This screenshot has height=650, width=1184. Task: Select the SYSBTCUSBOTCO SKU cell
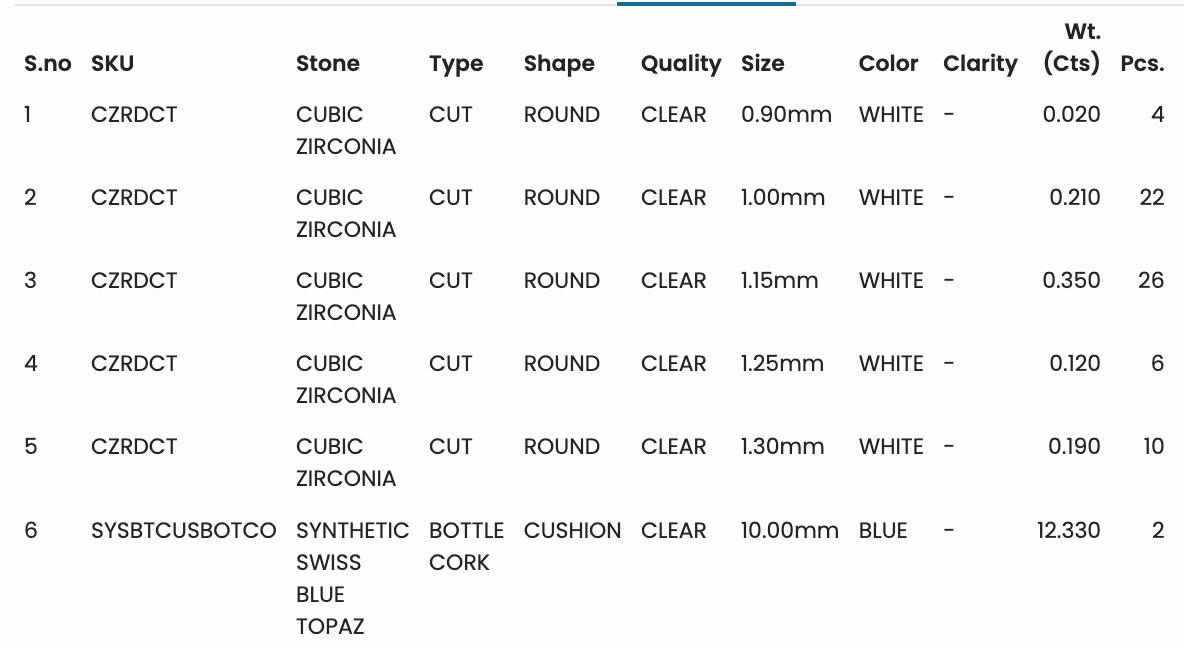pyautogui.click(x=183, y=530)
